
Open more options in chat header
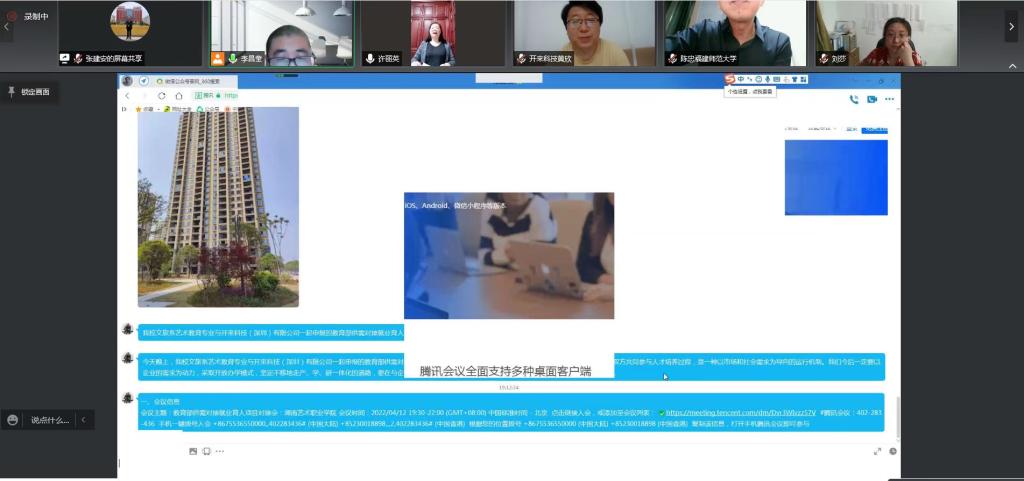pos(889,99)
